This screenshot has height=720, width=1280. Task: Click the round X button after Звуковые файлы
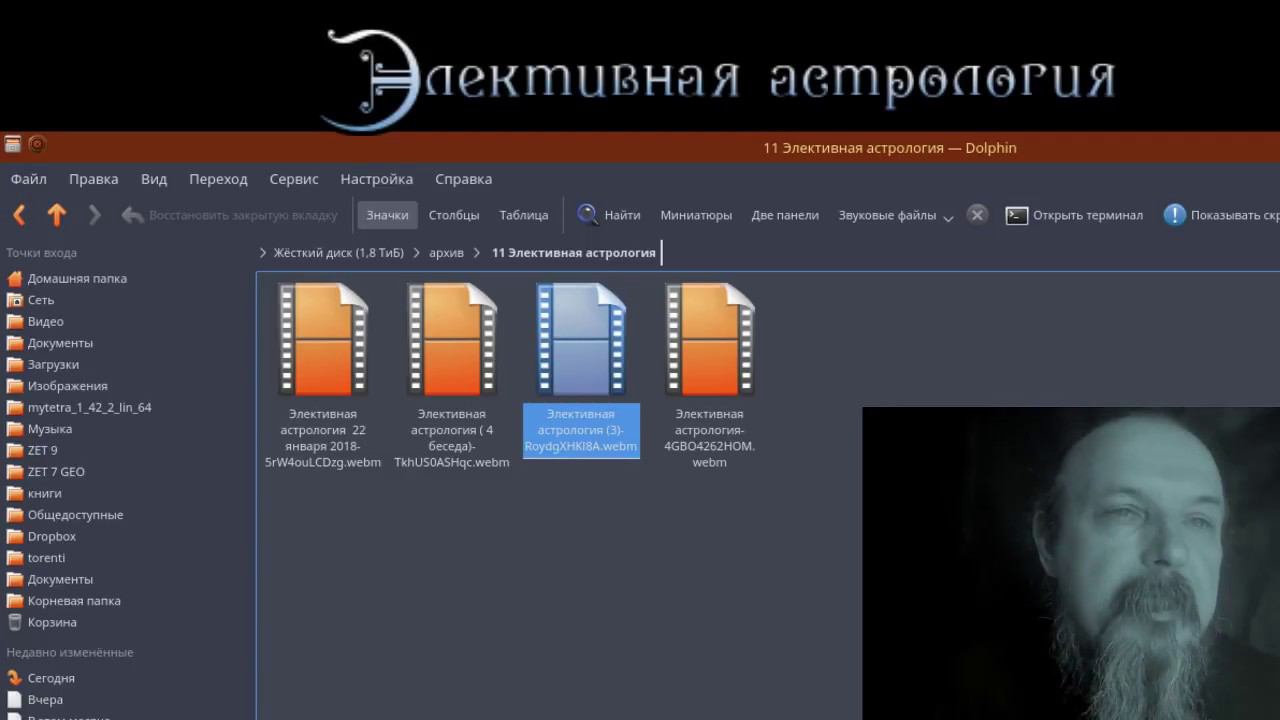pyautogui.click(x=977, y=215)
